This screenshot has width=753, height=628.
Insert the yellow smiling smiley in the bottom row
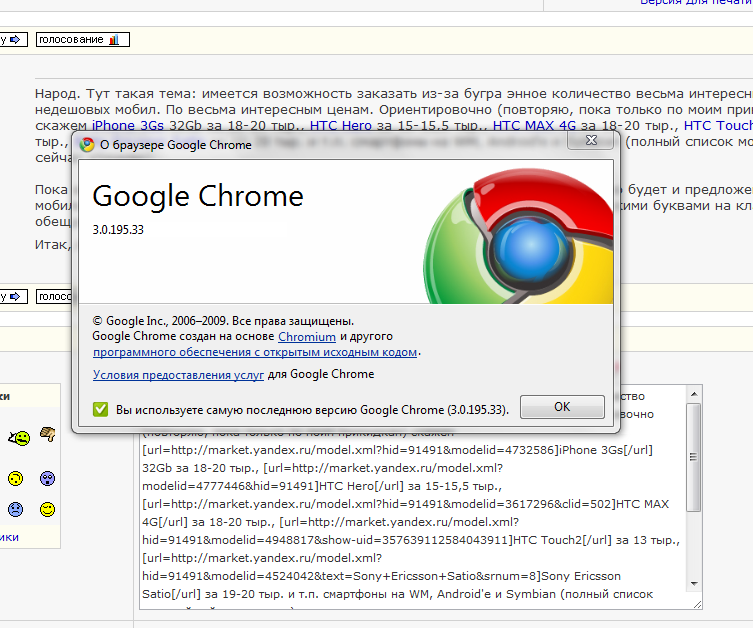click(47, 509)
